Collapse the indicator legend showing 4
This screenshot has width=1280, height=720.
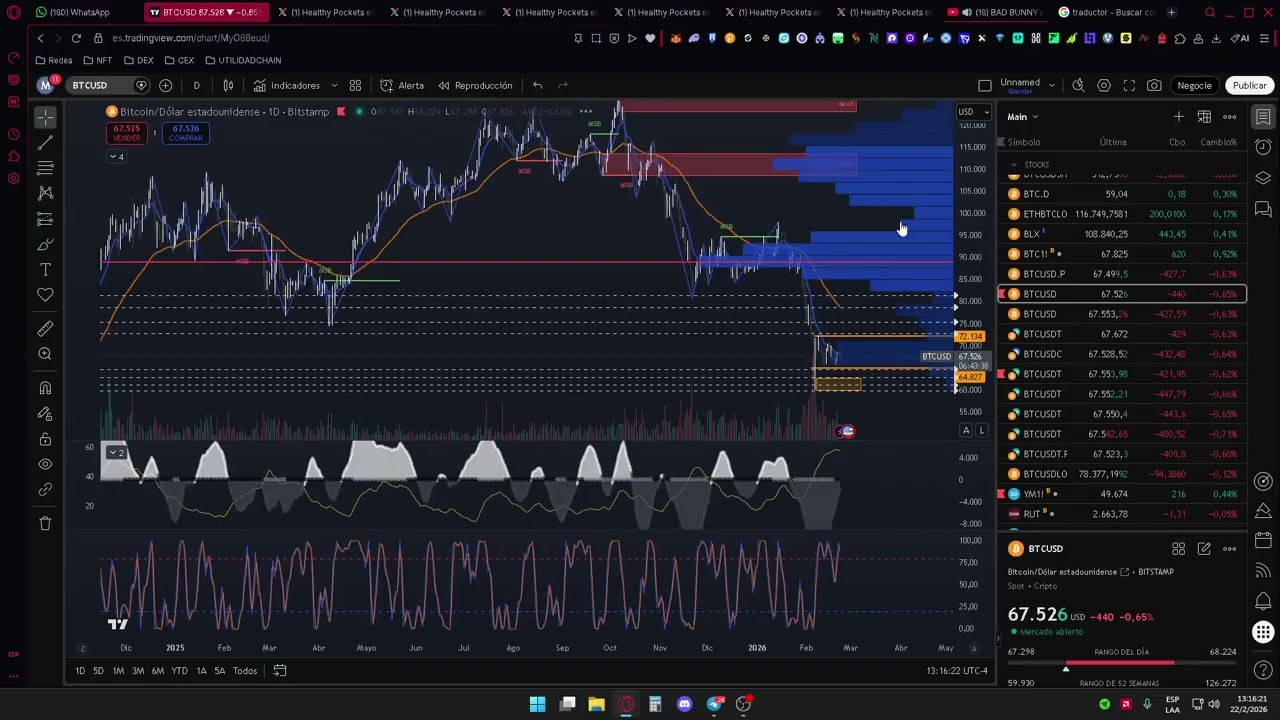117,157
